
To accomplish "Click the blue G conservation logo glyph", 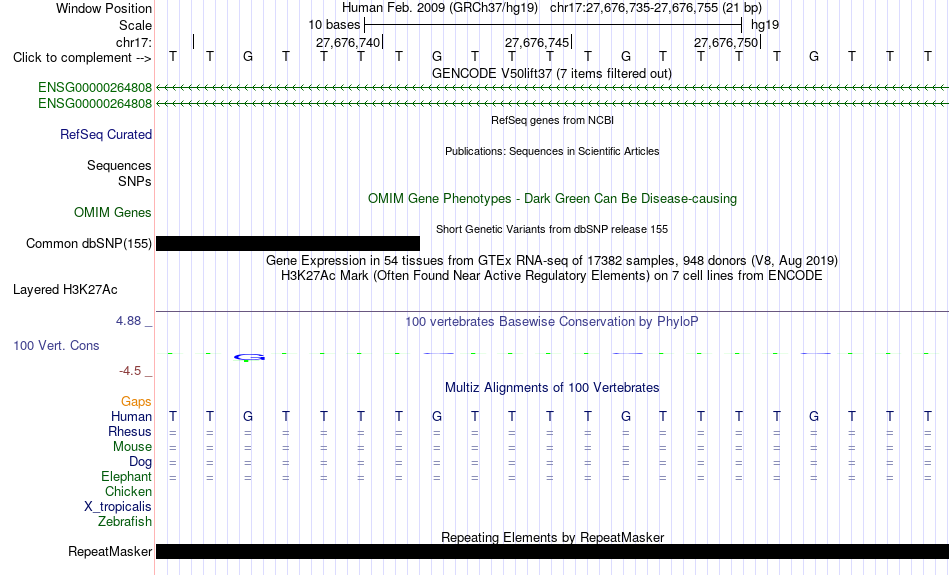I will pos(249,357).
